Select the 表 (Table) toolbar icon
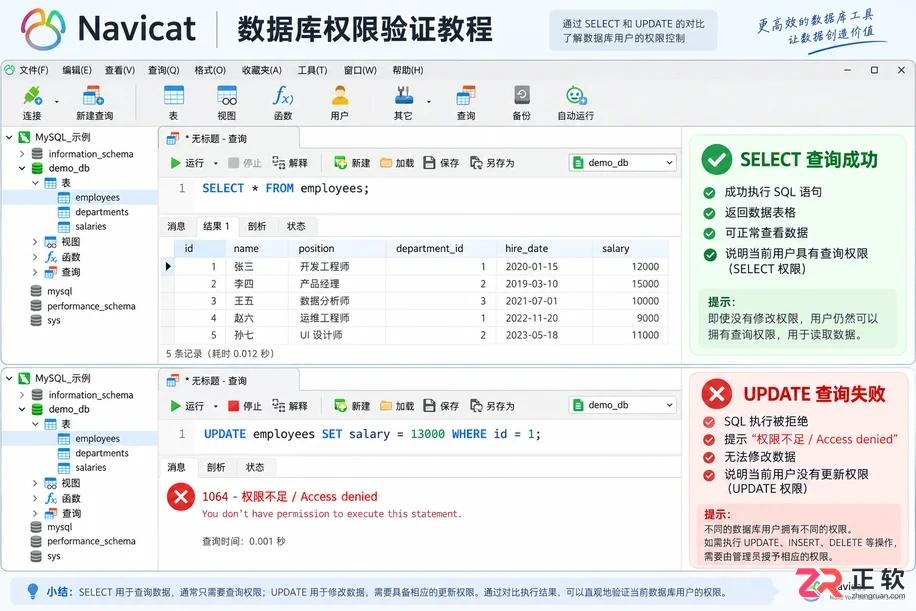916x611 pixels. click(174, 103)
